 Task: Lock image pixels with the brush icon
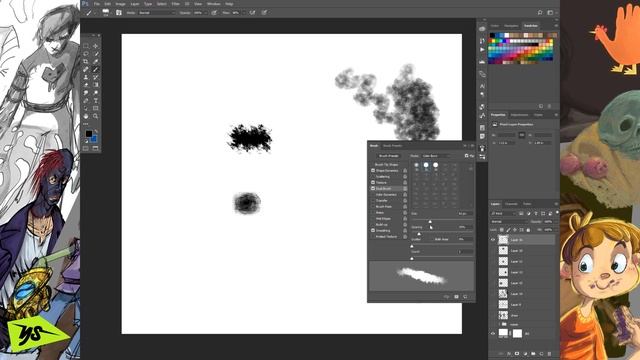508,230
